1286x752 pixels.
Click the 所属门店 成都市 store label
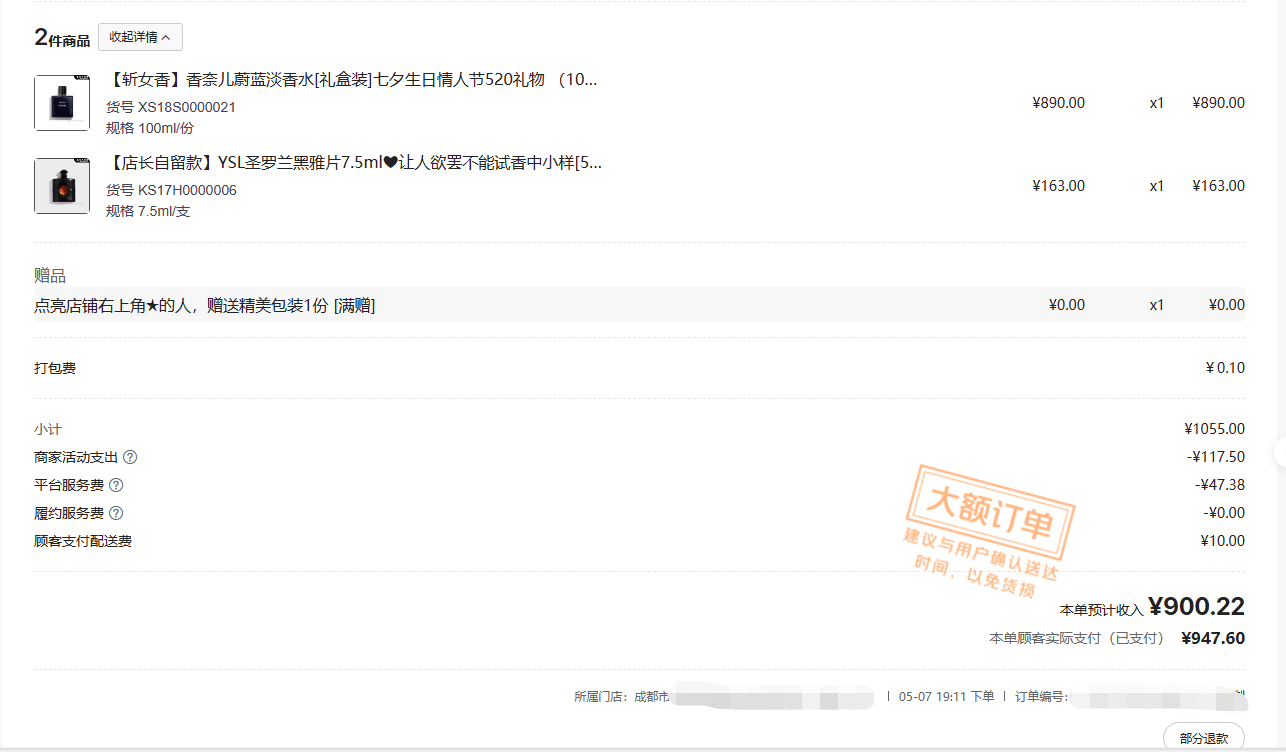621,696
